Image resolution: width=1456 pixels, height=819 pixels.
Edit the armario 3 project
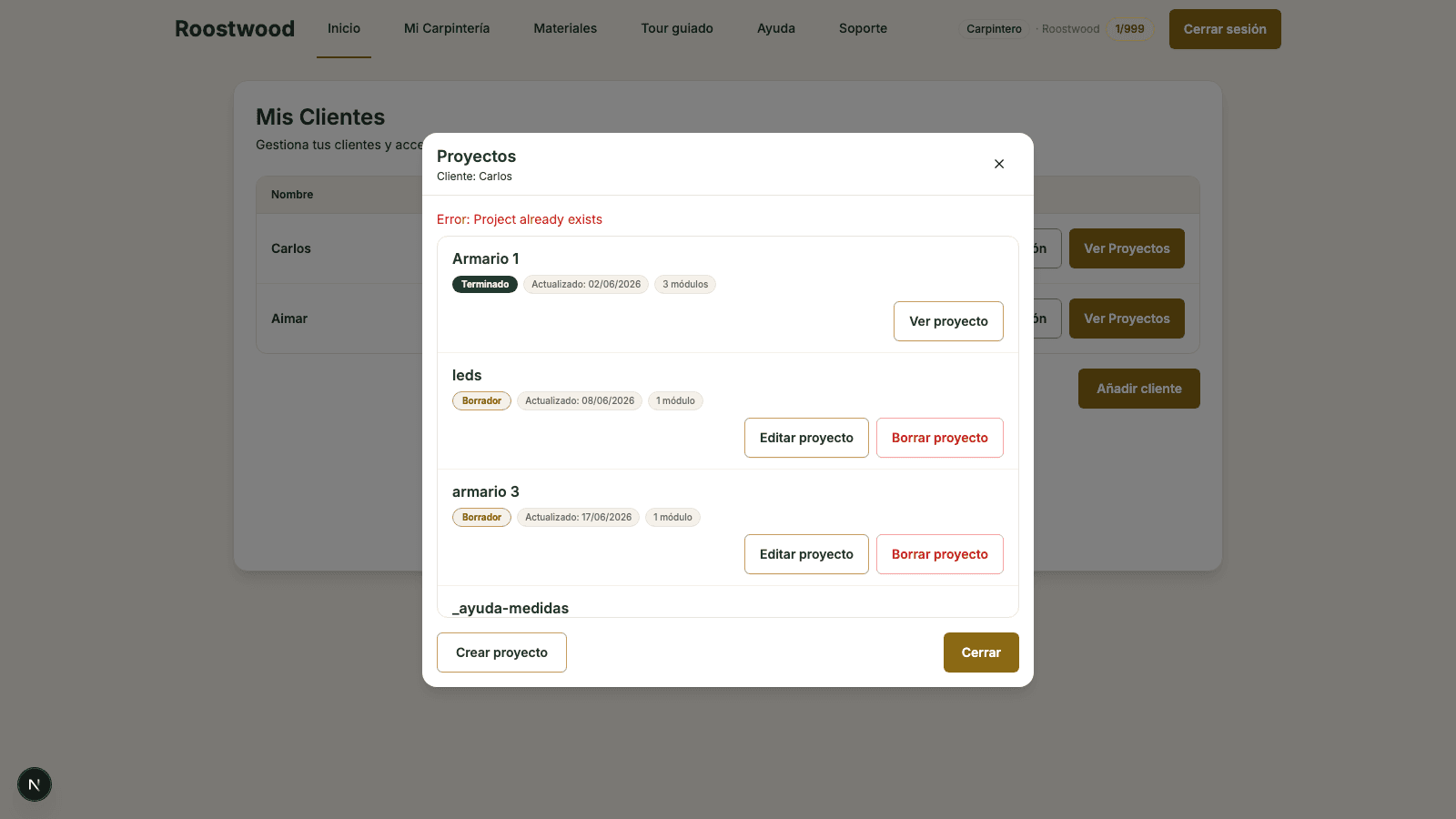(806, 554)
